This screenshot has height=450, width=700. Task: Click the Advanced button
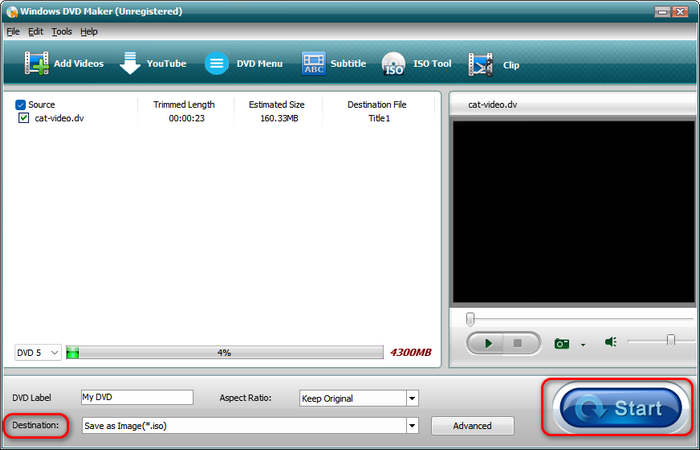[x=472, y=426]
